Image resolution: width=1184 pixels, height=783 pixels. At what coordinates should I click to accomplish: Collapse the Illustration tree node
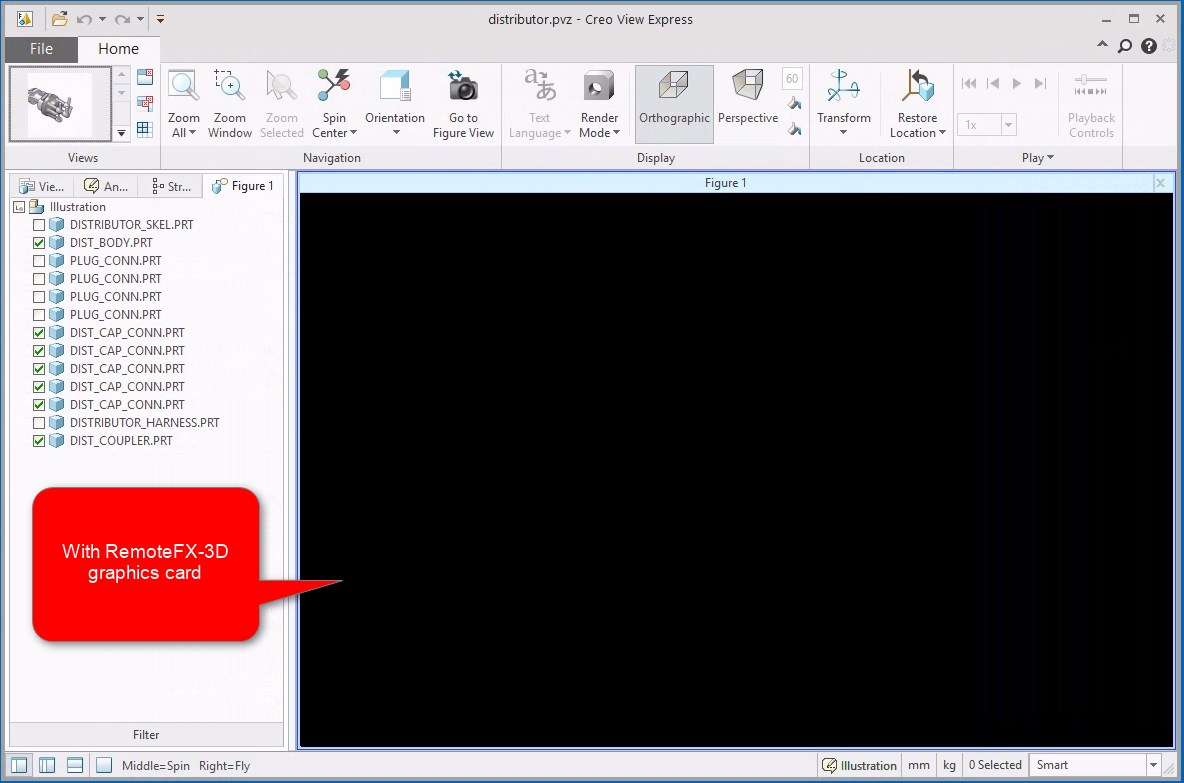pos(20,207)
